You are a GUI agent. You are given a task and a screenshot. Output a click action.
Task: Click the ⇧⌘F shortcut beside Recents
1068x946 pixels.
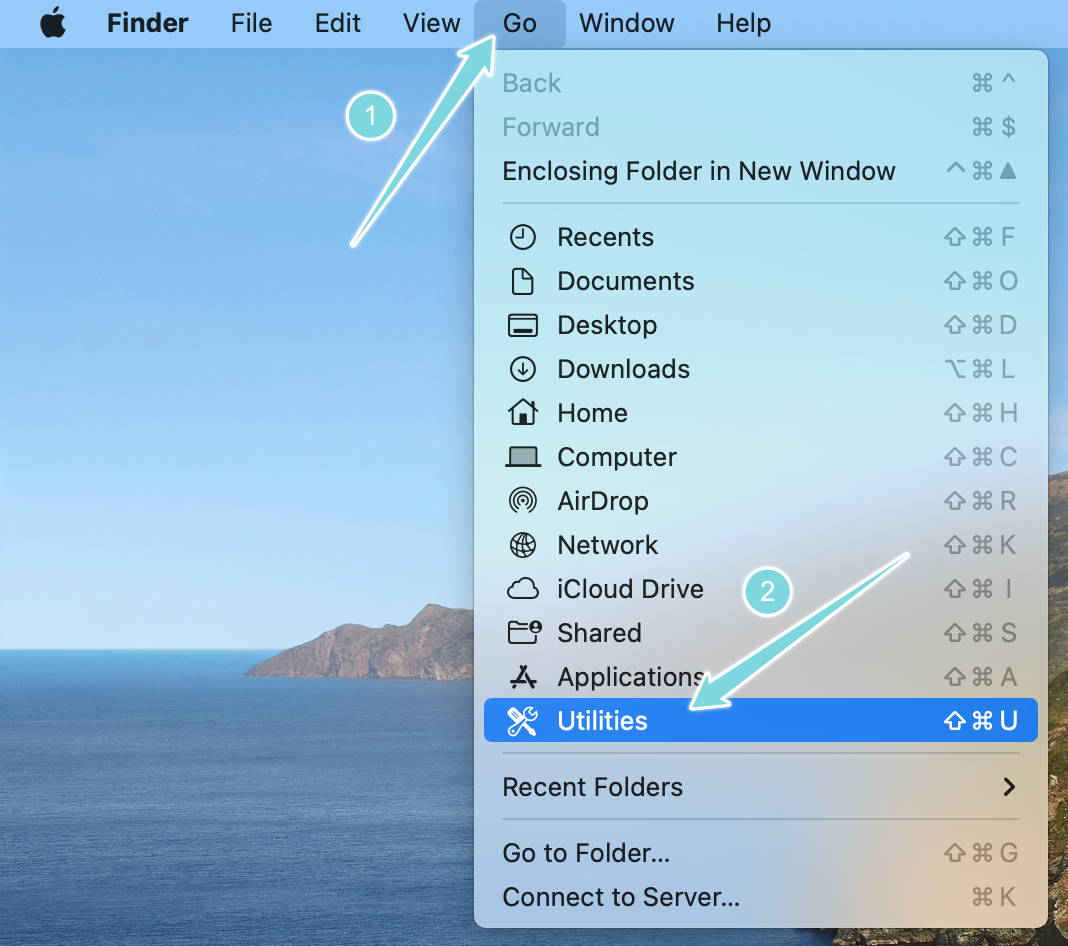coord(979,237)
